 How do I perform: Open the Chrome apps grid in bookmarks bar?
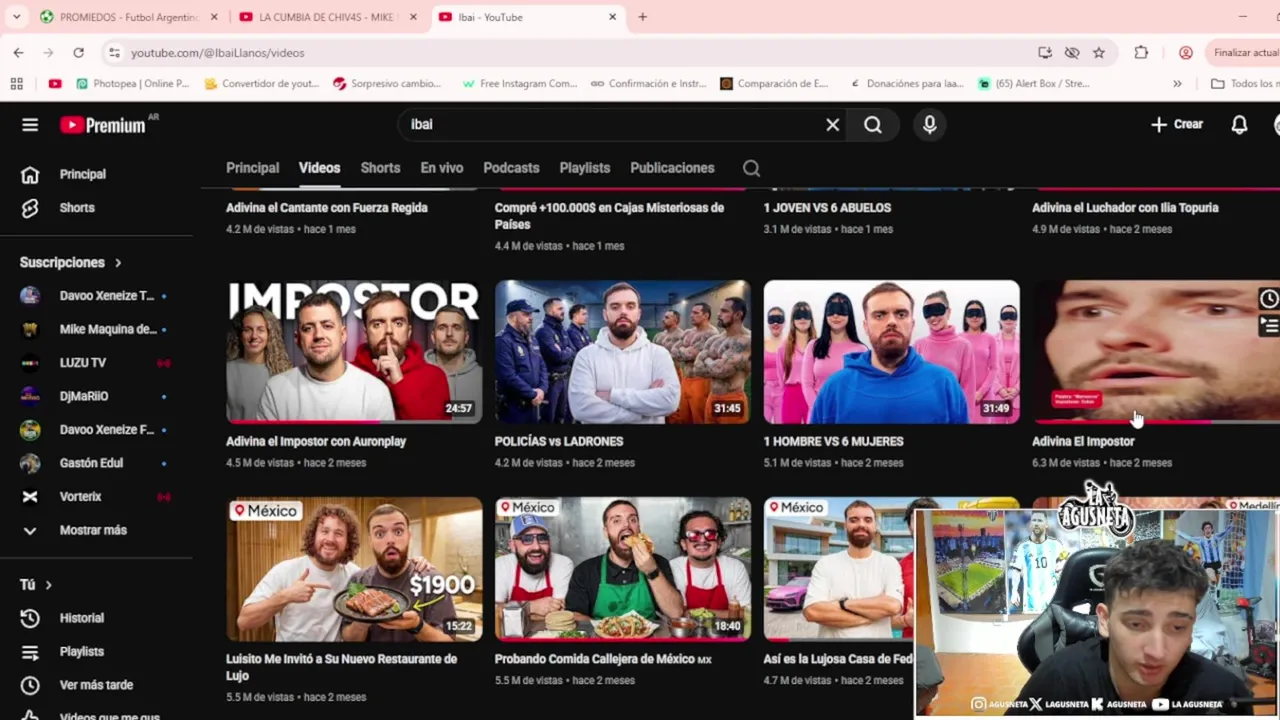pyautogui.click(x=16, y=84)
